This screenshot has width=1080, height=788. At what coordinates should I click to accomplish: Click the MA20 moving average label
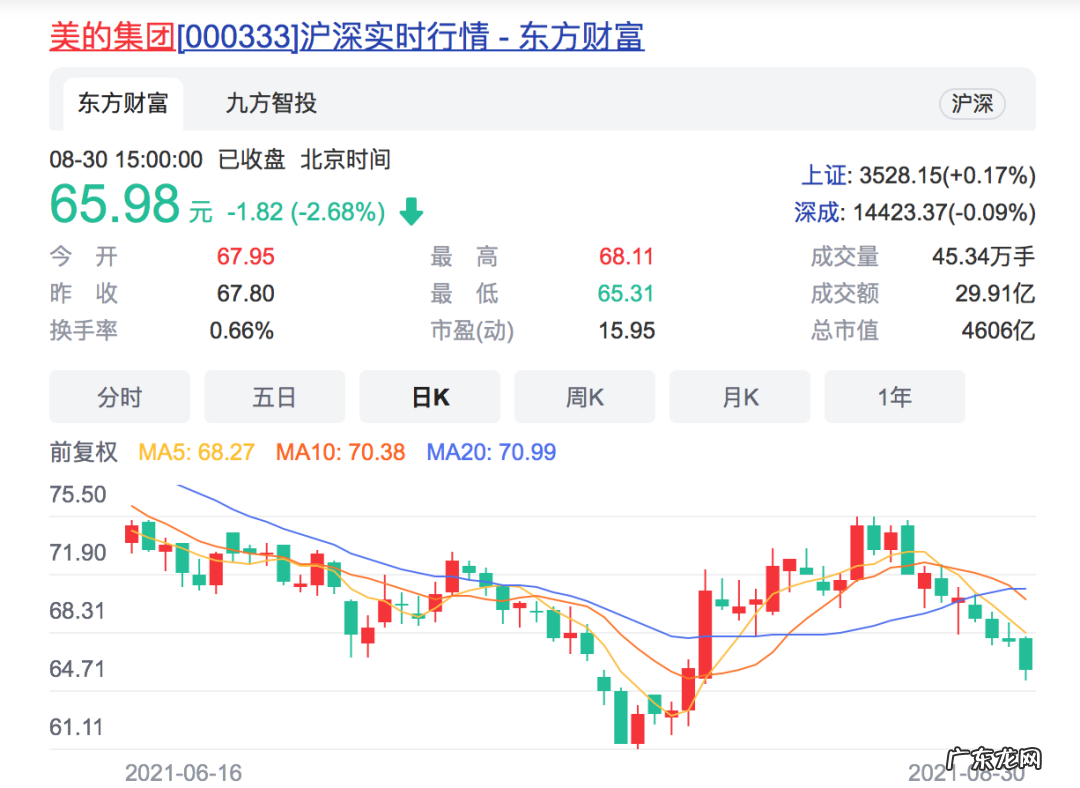click(x=490, y=452)
